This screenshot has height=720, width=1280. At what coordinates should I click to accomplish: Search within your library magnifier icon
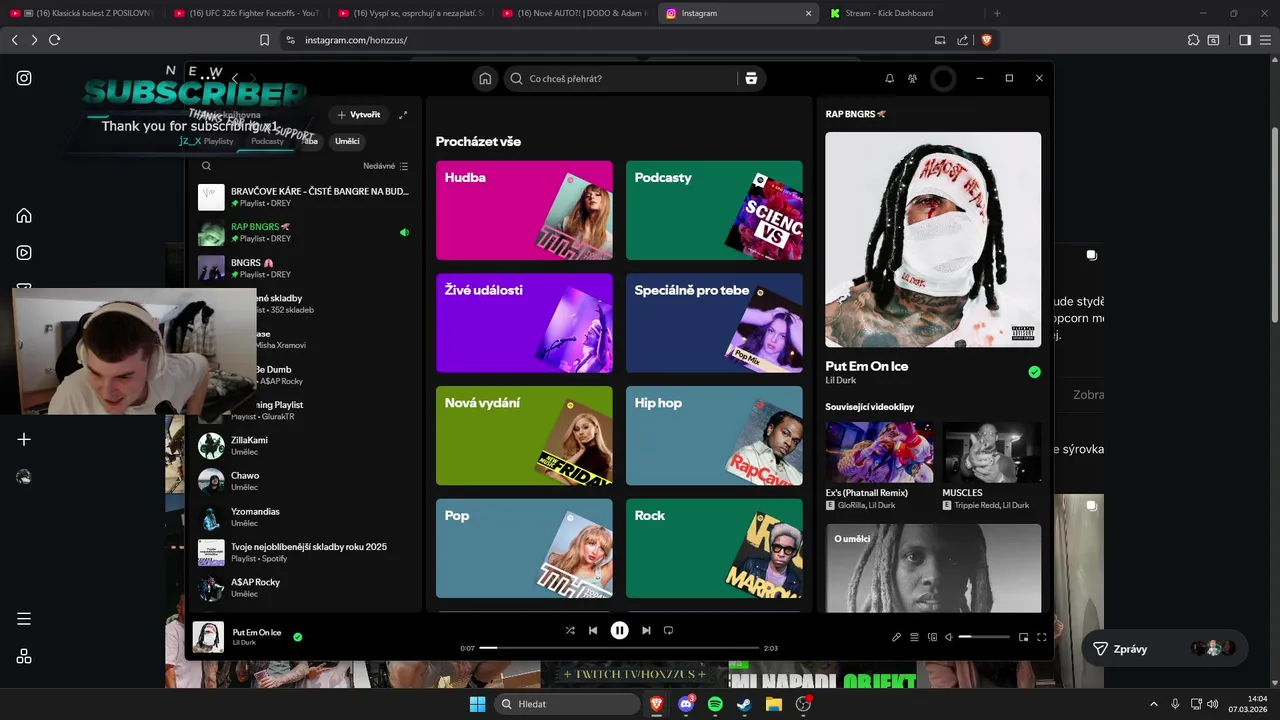(207, 166)
